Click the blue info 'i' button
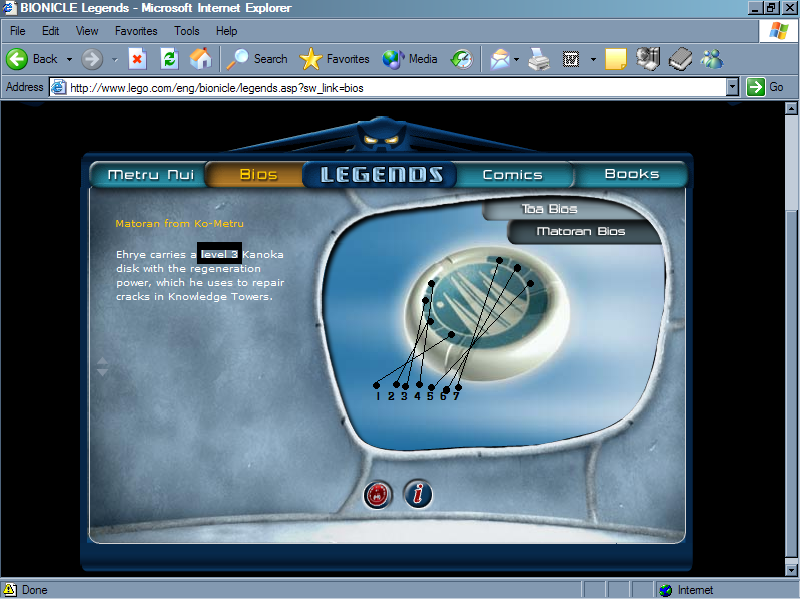Viewport: 800px width, 600px height. 418,494
